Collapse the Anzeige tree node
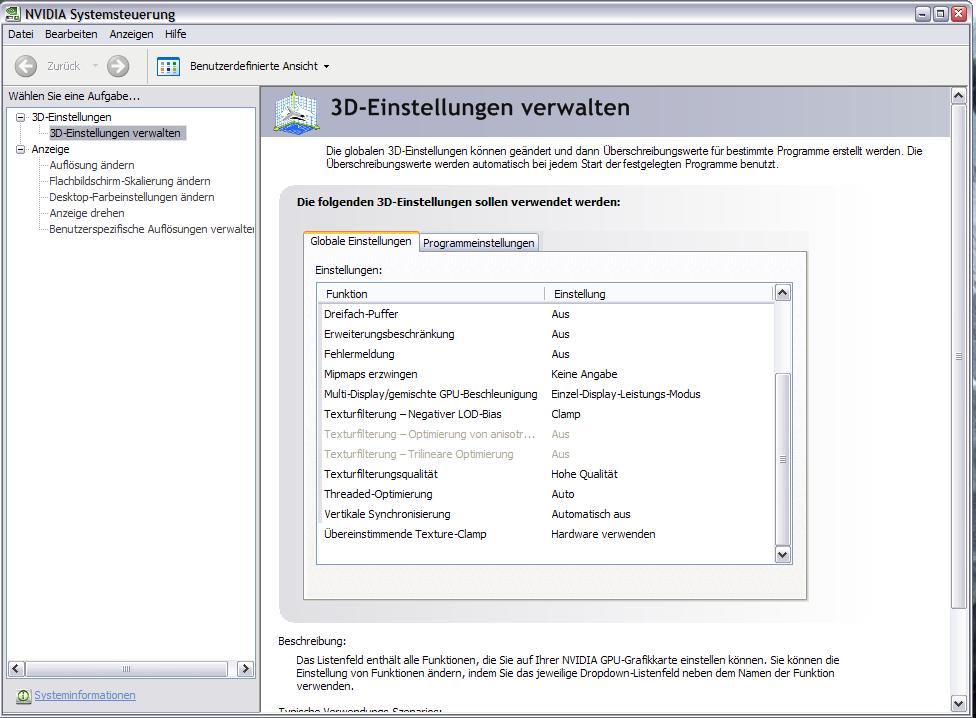 (20, 149)
